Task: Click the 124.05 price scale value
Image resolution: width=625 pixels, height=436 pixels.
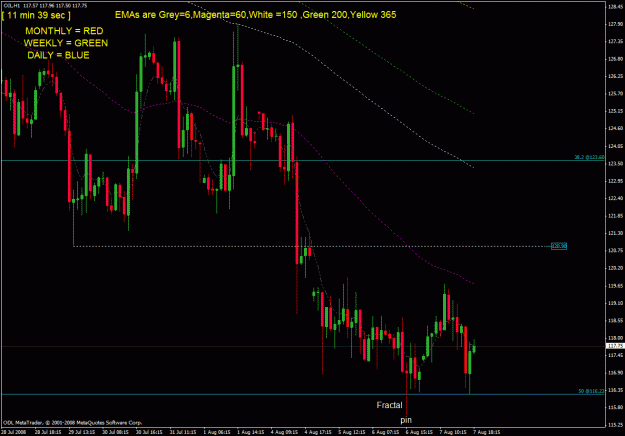Action: (616, 146)
